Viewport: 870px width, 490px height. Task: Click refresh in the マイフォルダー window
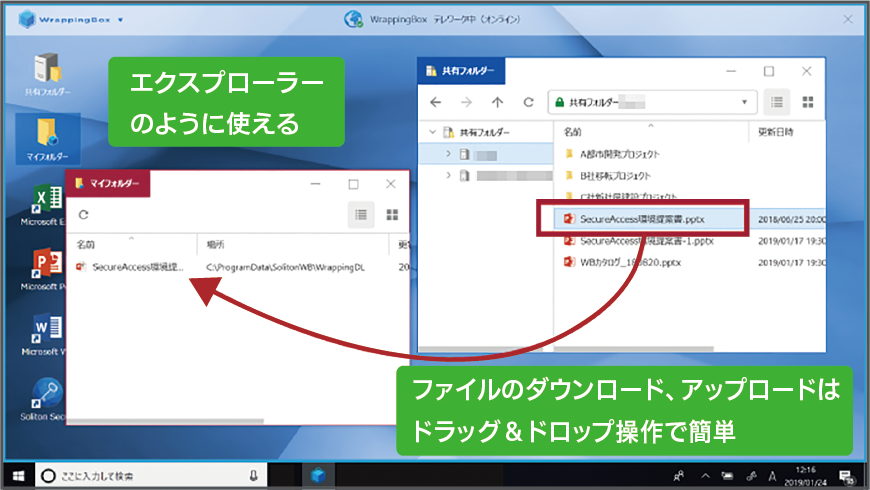[x=83, y=215]
